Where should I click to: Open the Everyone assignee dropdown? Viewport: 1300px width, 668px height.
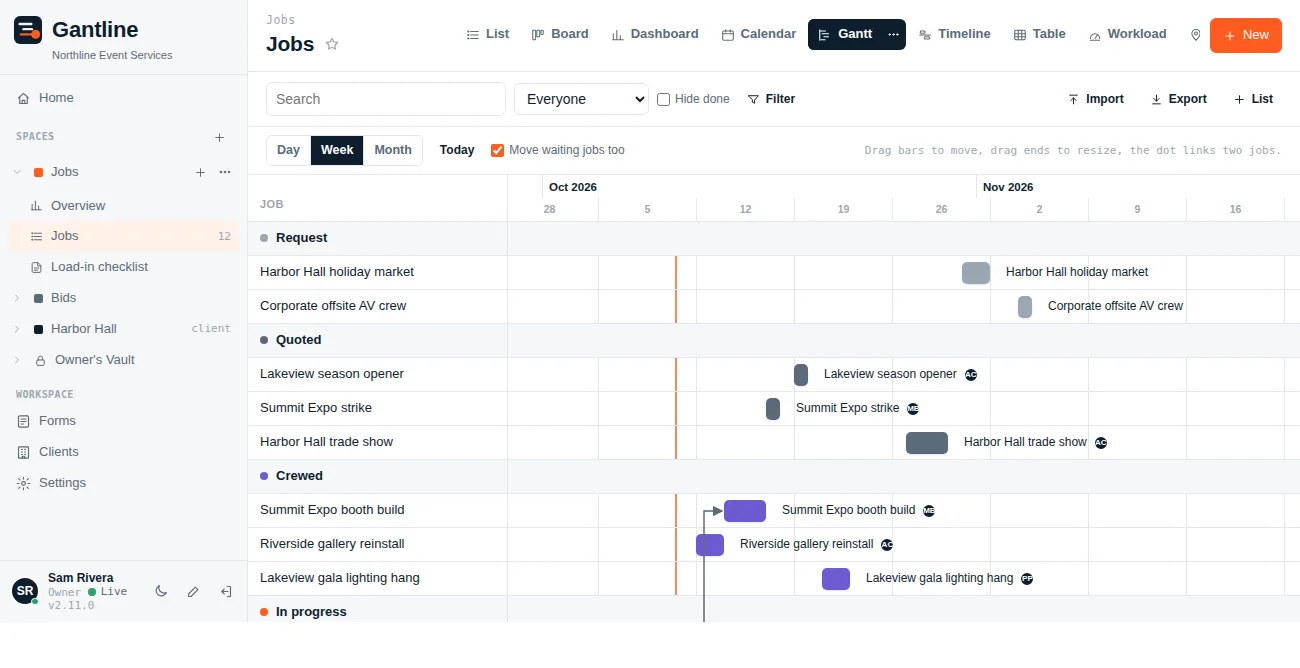(x=582, y=99)
